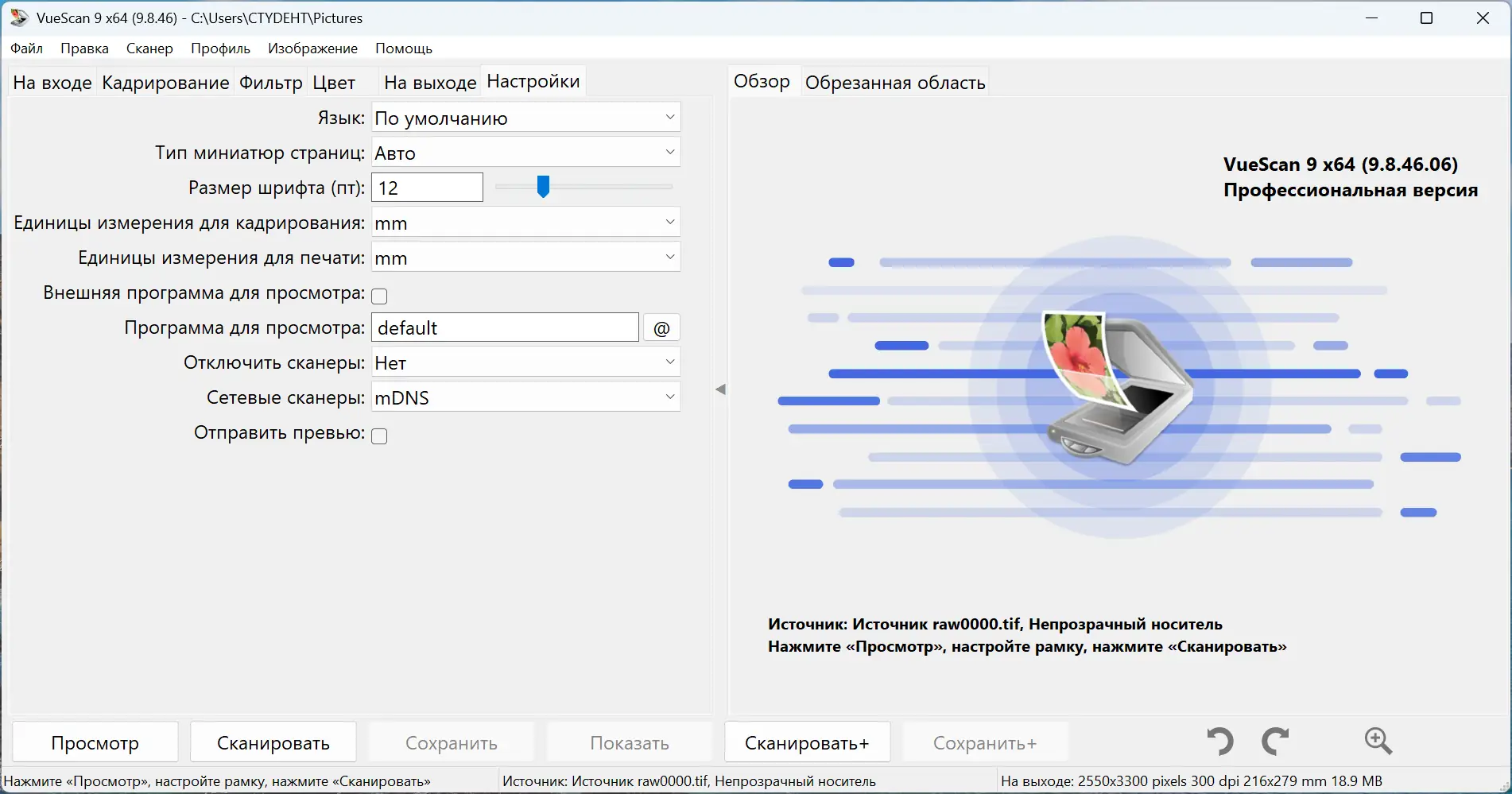The image size is (1512, 794).
Task: Switch to the 'Фильтр' tab
Action: point(271,83)
